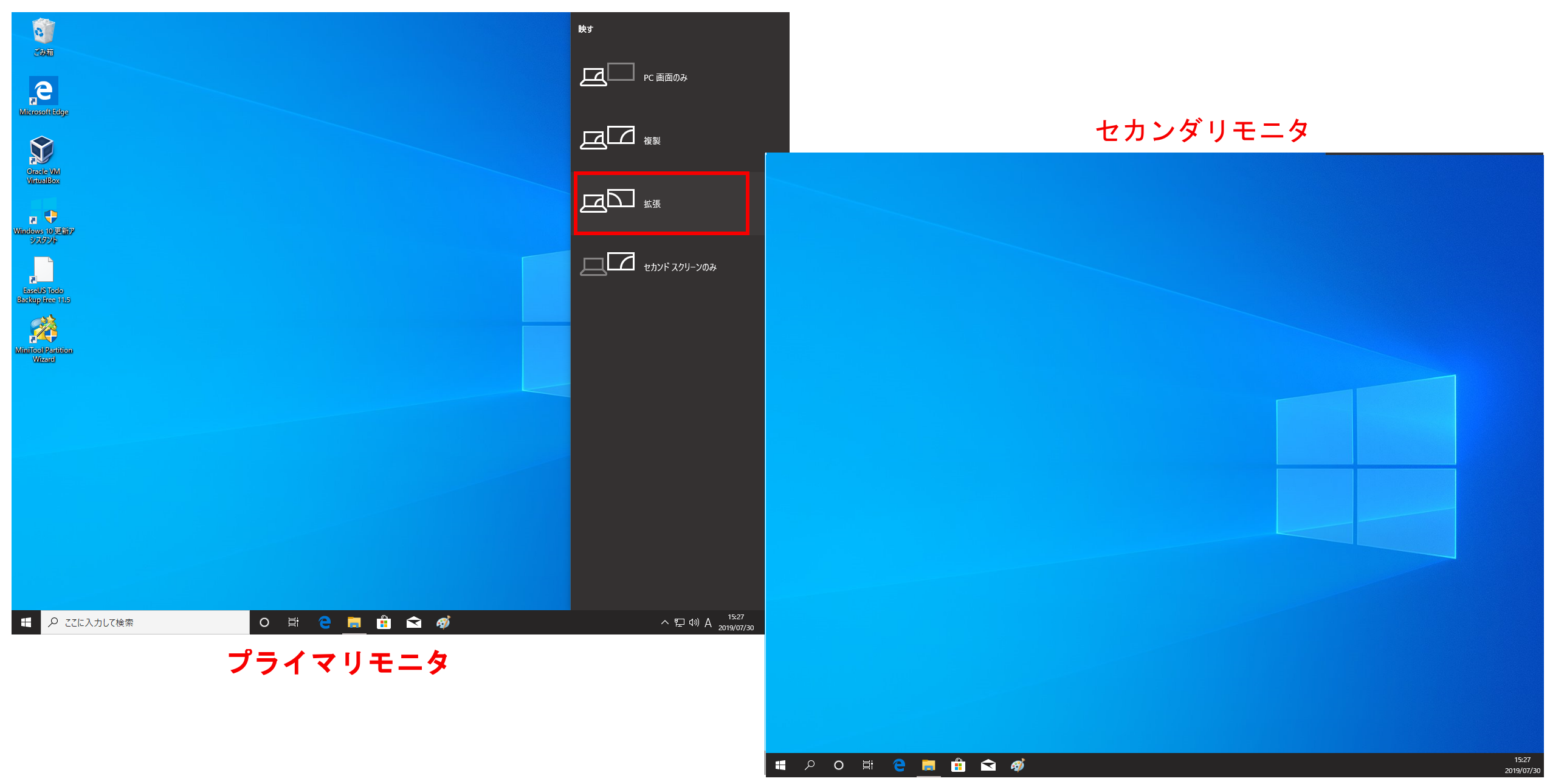Open Start menu on primary monitor
This screenshot has width=1550, height=784.
point(26,622)
